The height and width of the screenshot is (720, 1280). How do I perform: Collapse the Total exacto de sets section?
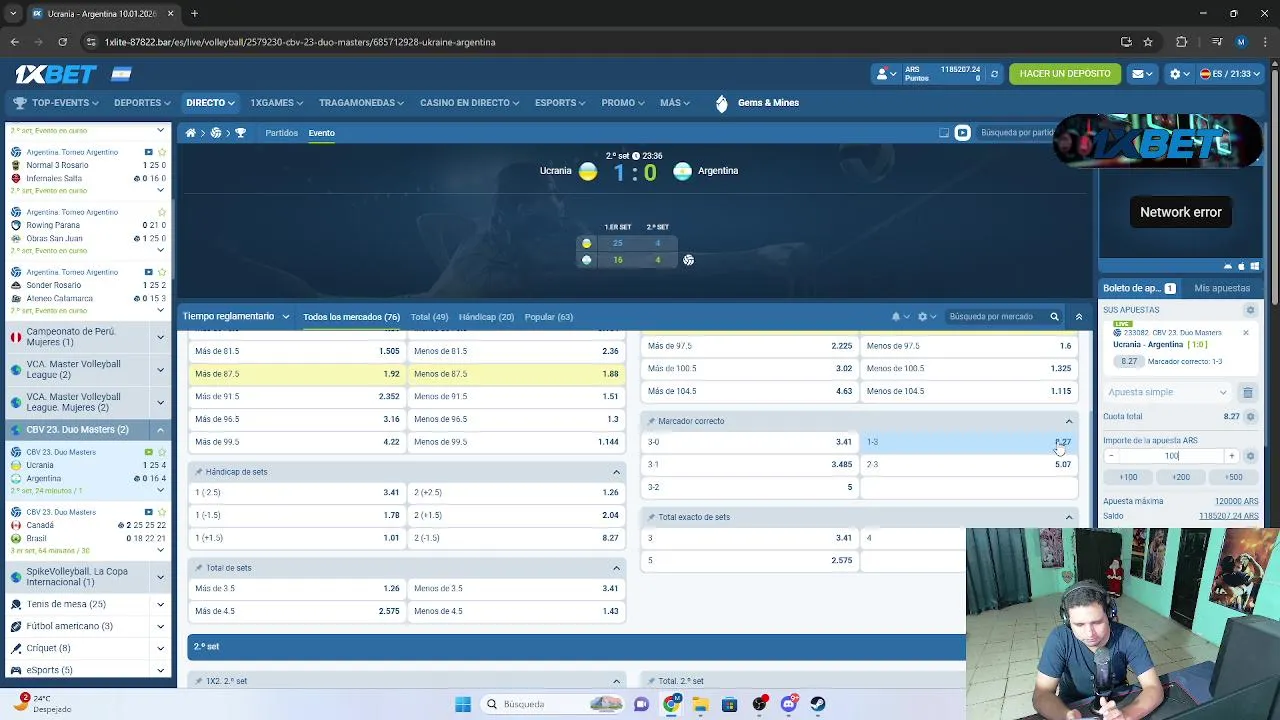(1069, 517)
